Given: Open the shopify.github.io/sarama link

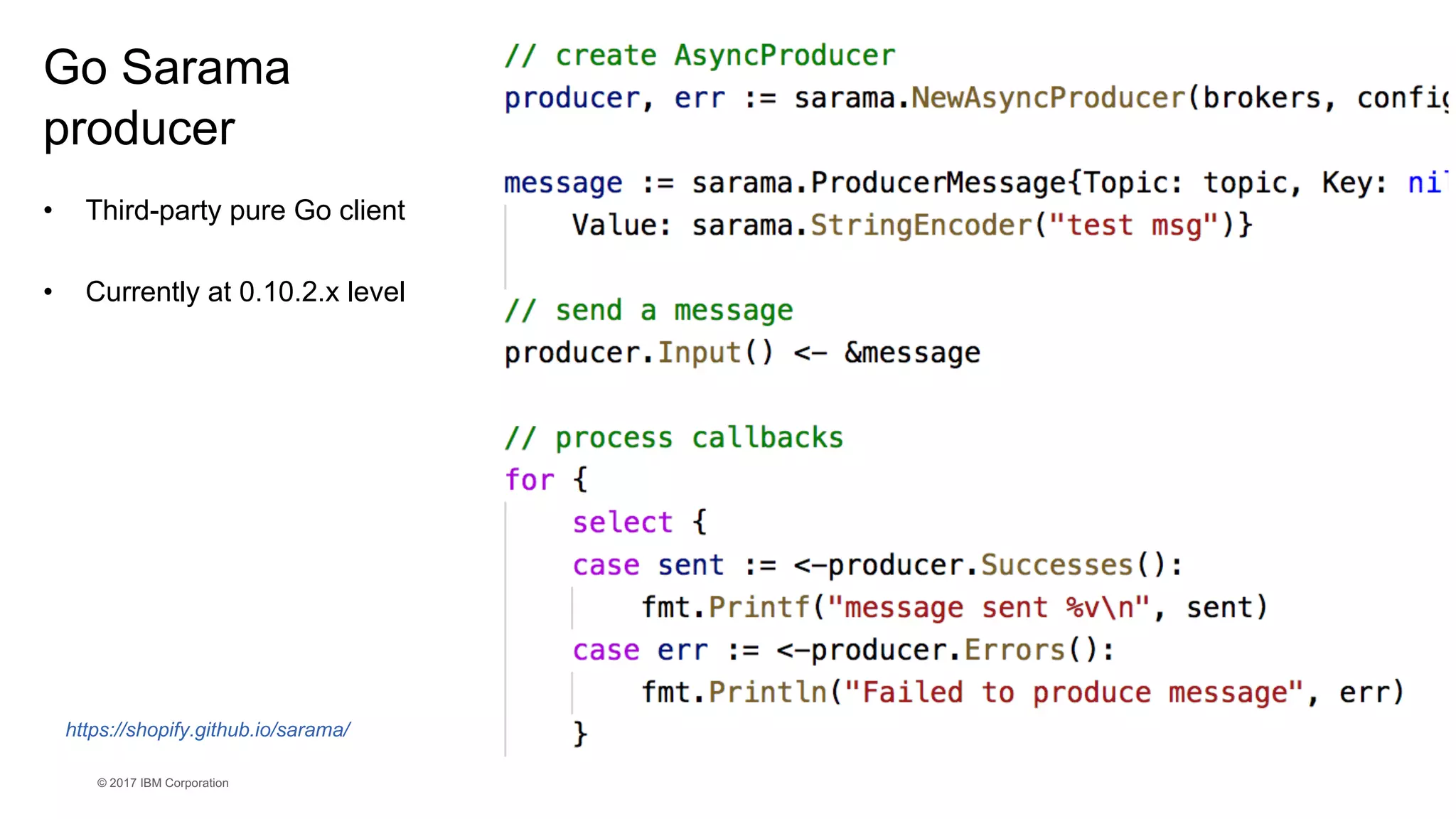Looking at the screenshot, I should tap(208, 729).
